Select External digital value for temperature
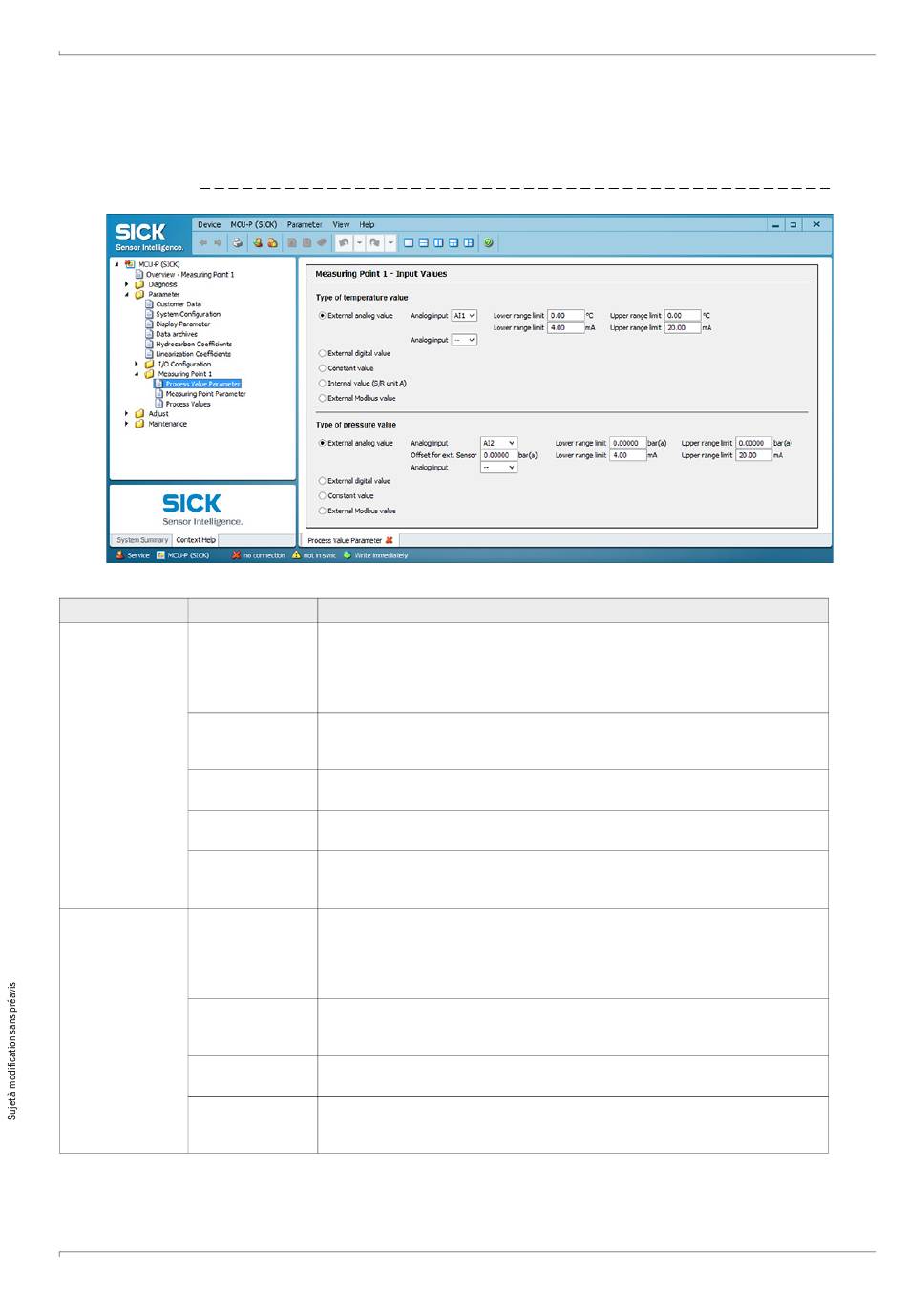This screenshot has height=1316, width=907. [x=323, y=353]
